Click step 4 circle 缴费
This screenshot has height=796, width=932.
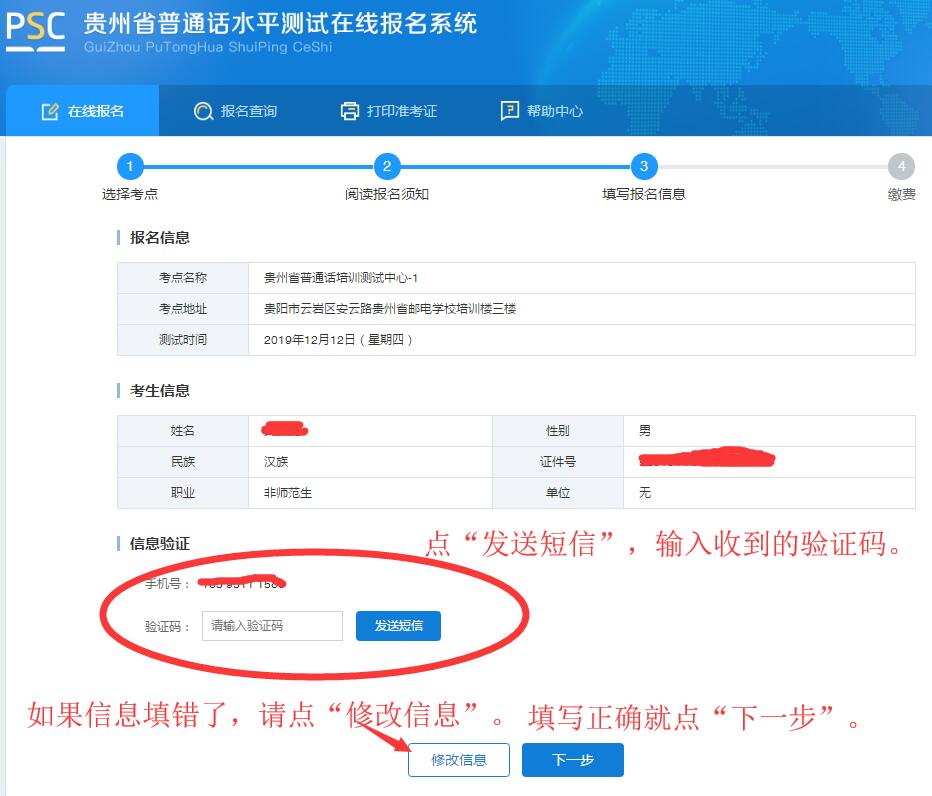coord(901,167)
